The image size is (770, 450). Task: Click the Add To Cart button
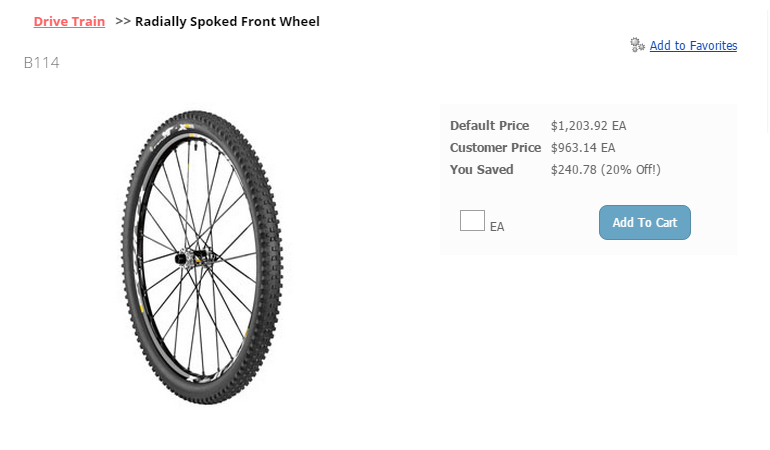pyautogui.click(x=645, y=223)
